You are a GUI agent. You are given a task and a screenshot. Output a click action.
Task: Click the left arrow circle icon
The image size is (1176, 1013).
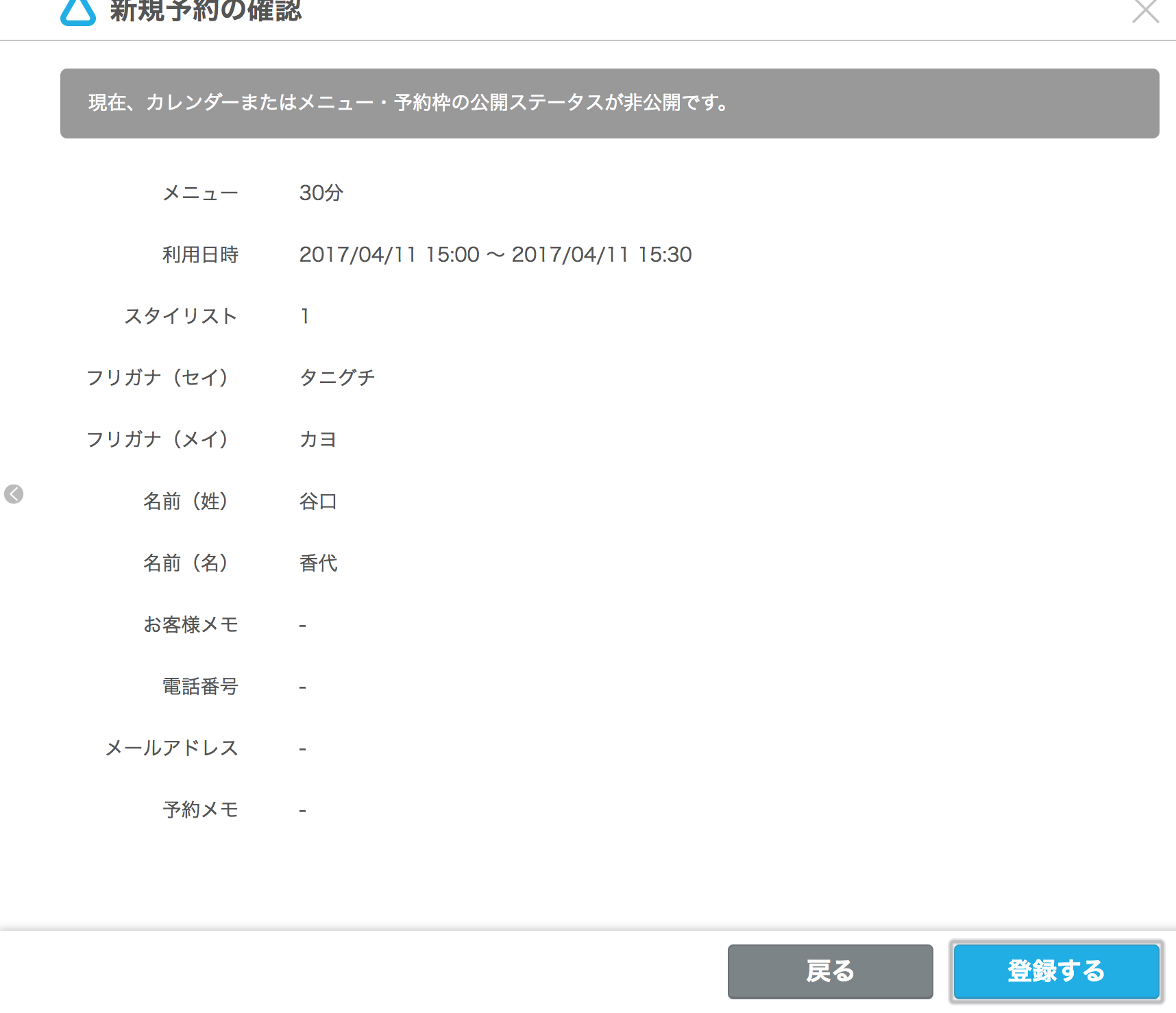[14, 493]
